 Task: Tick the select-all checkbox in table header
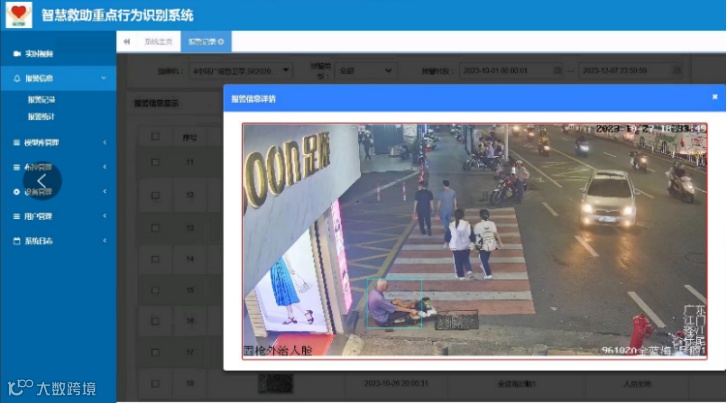pyautogui.click(x=155, y=136)
